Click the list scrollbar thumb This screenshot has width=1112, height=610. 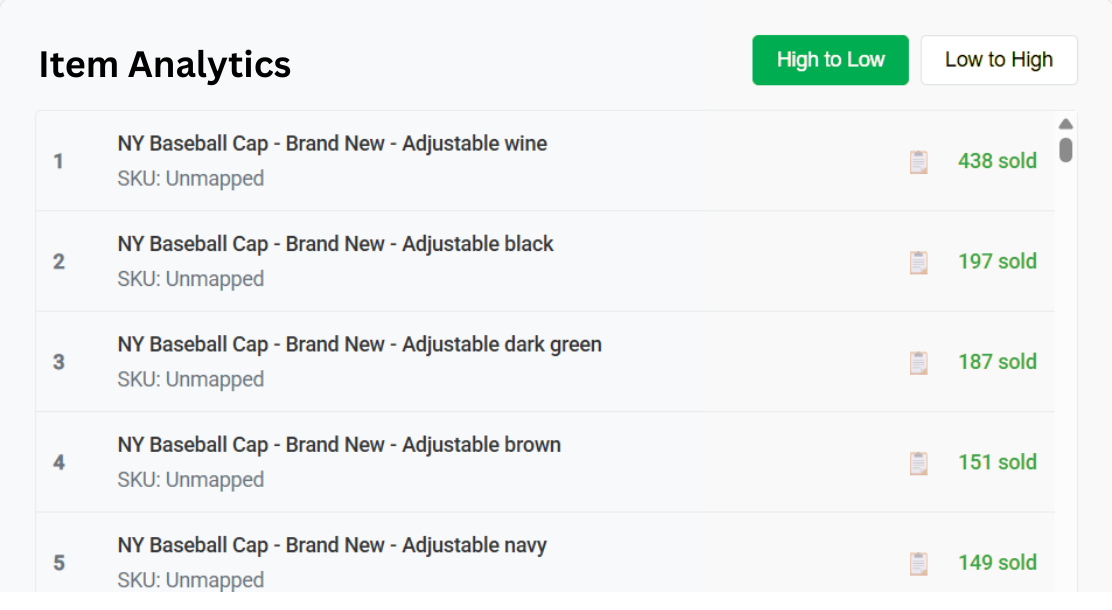[1066, 150]
